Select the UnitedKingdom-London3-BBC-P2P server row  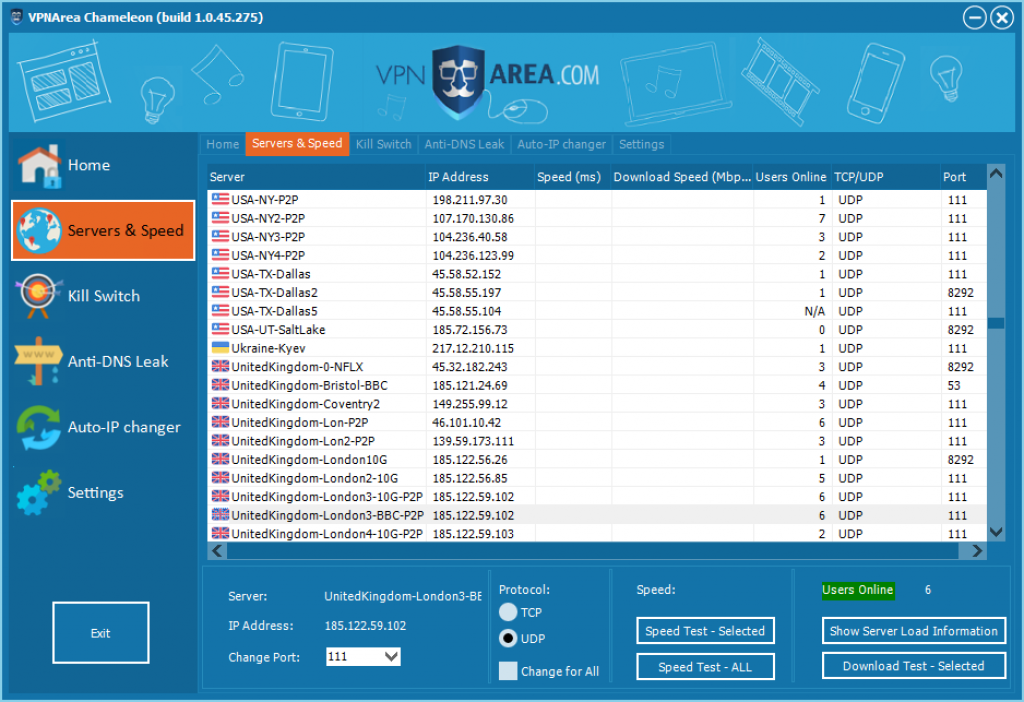(597, 515)
